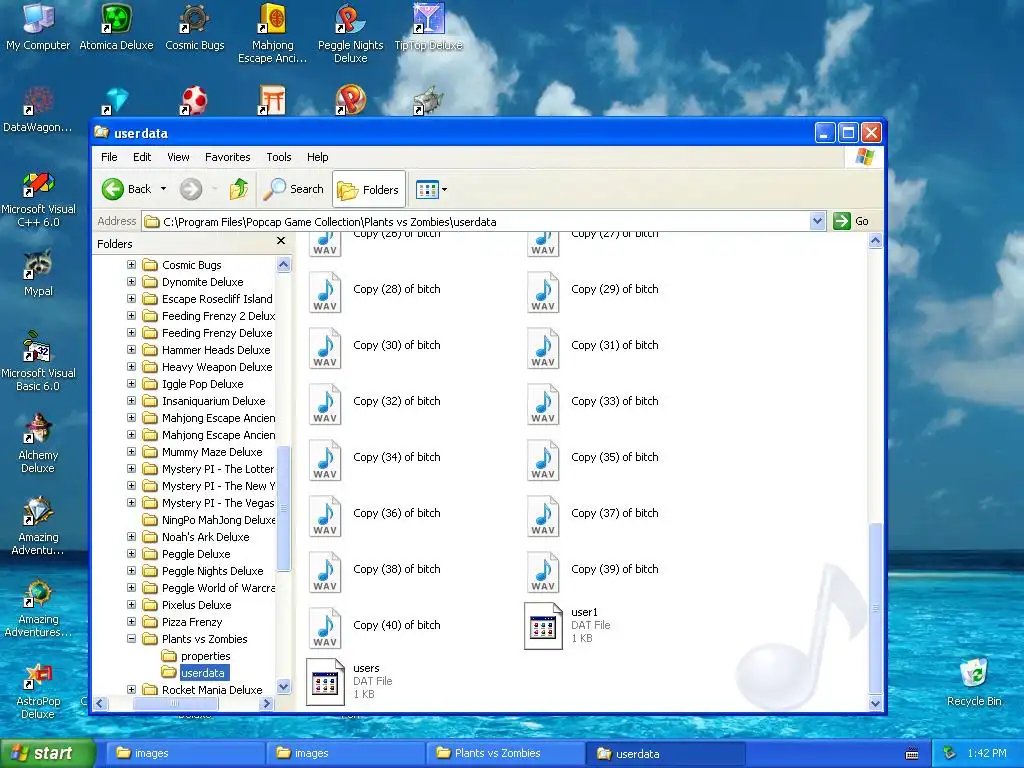
Task: Select the properties folder in tree
Action: [x=206, y=656]
